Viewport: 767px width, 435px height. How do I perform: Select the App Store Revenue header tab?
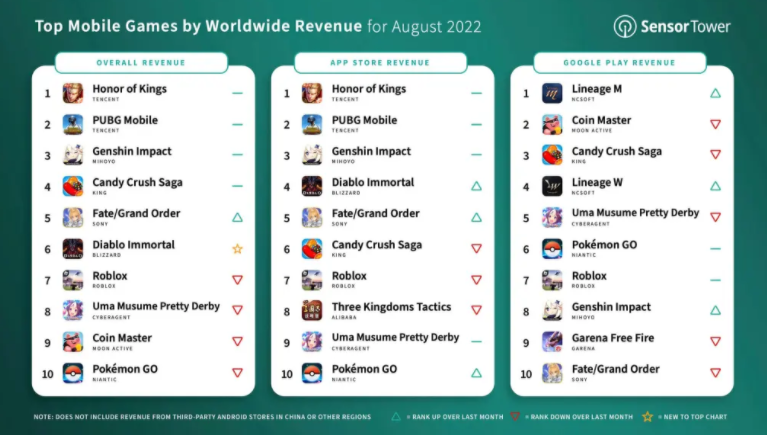click(x=381, y=63)
